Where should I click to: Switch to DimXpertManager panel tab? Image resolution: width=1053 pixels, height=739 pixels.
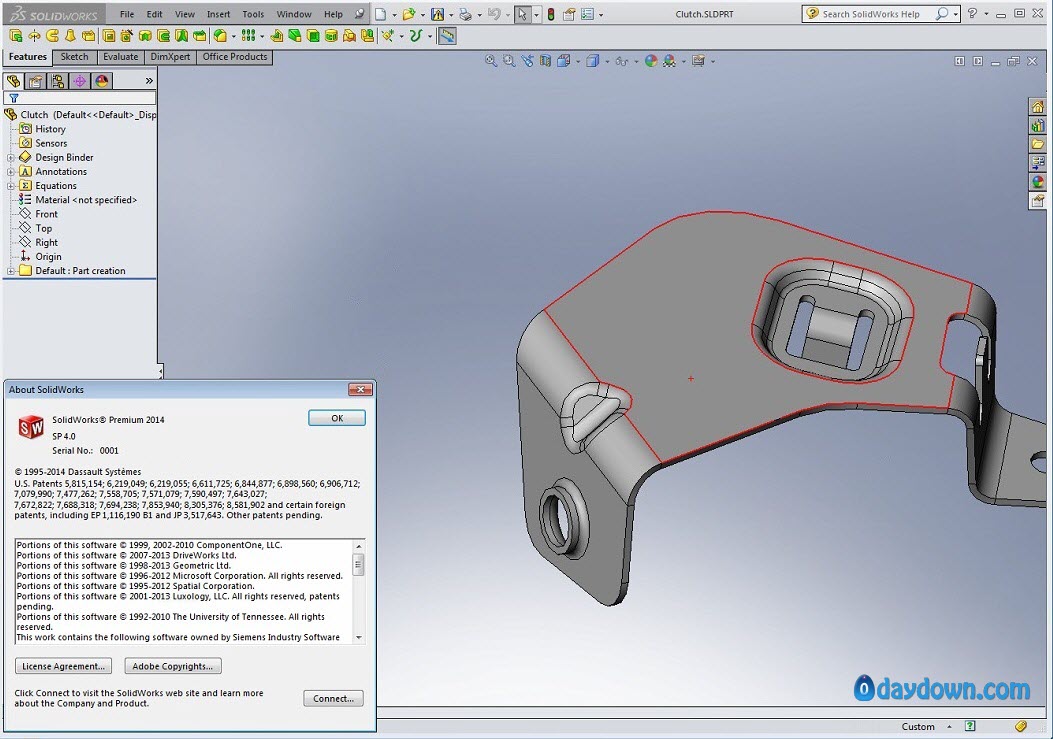pyautogui.click(x=80, y=81)
